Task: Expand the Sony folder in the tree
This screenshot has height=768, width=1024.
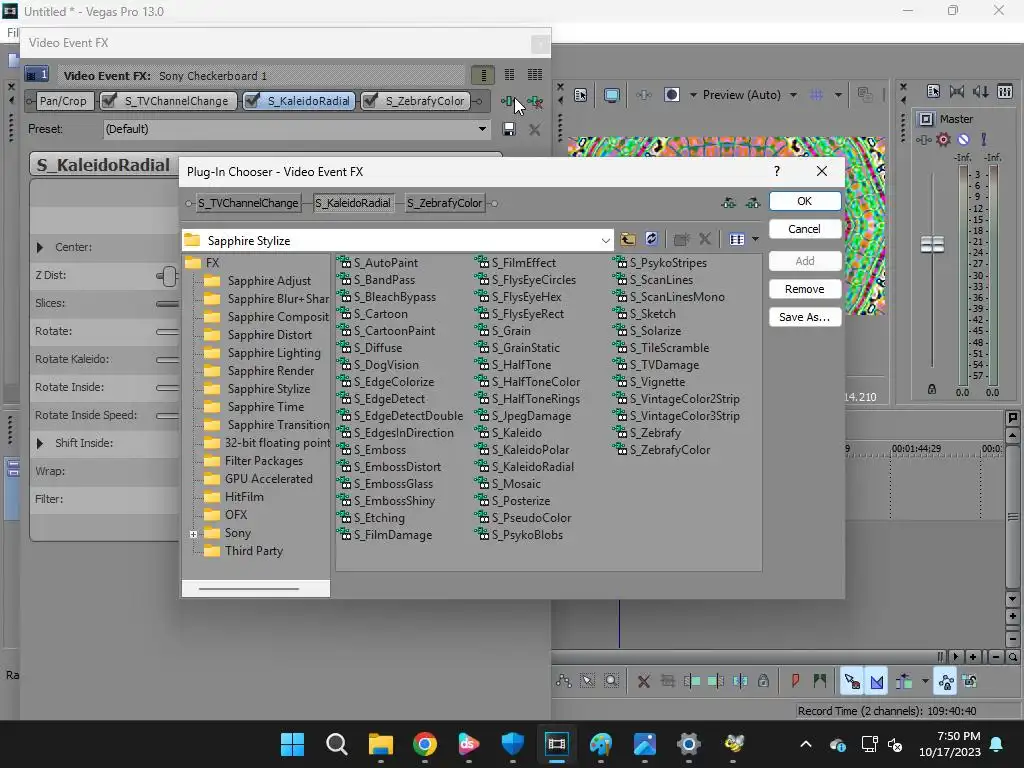Action: (x=193, y=534)
